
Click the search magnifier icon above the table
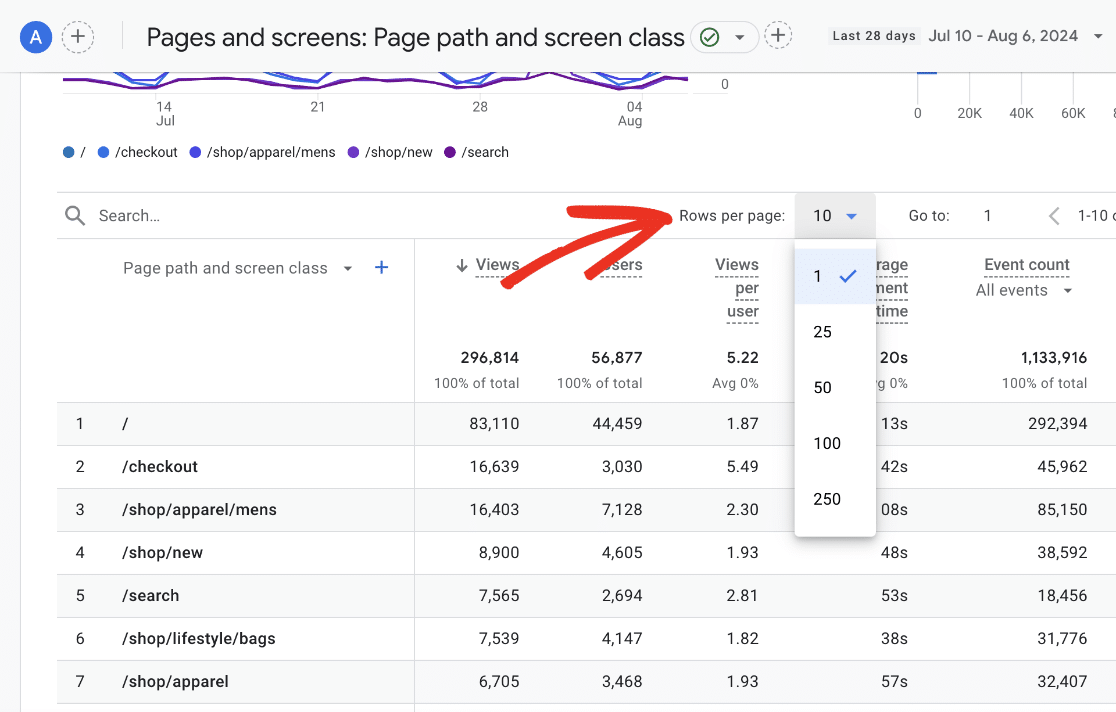click(74, 215)
